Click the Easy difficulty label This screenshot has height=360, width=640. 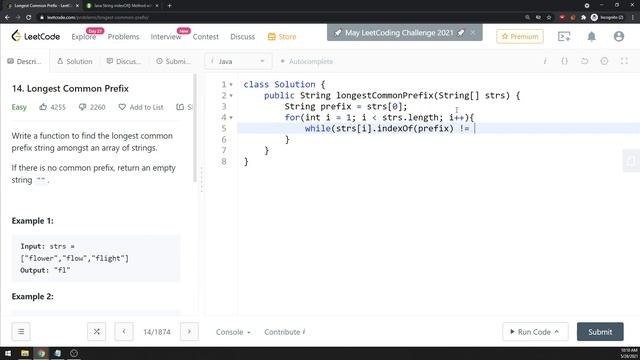tap(19, 107)
